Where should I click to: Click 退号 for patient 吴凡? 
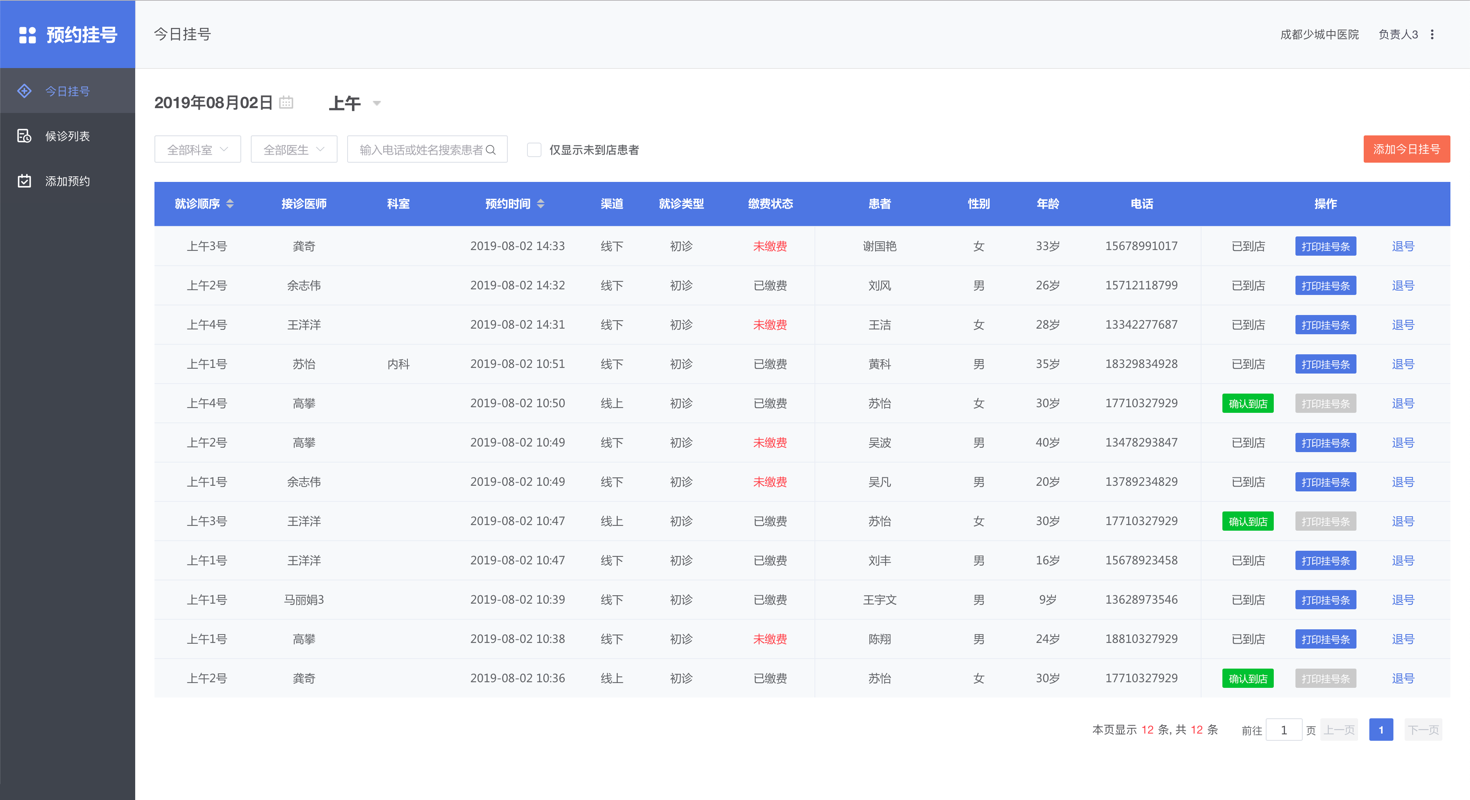tap(1403, 482)
